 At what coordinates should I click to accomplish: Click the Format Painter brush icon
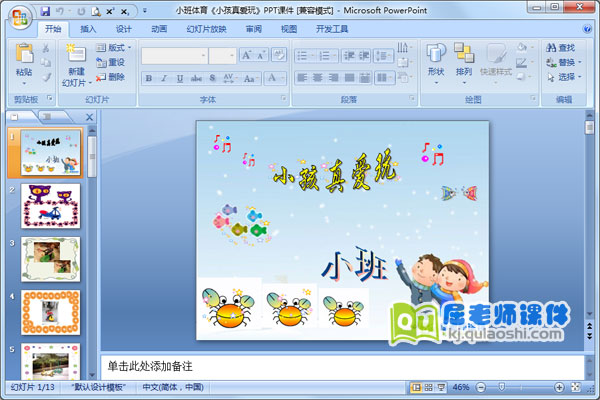[46, 77]
